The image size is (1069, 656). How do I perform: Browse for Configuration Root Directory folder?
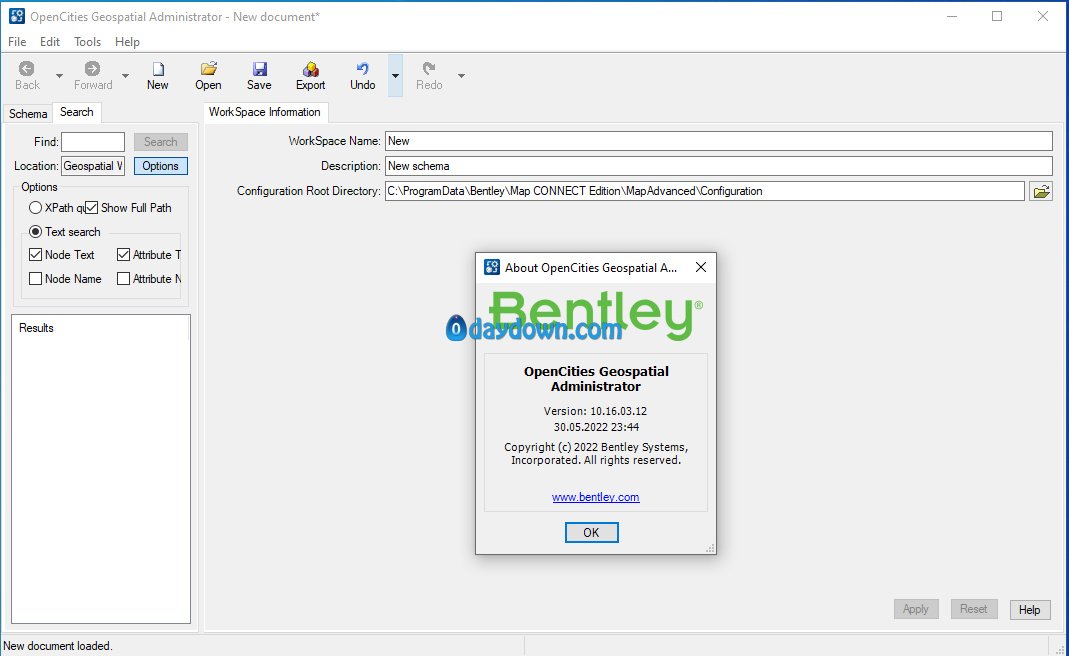point(1041,192)
